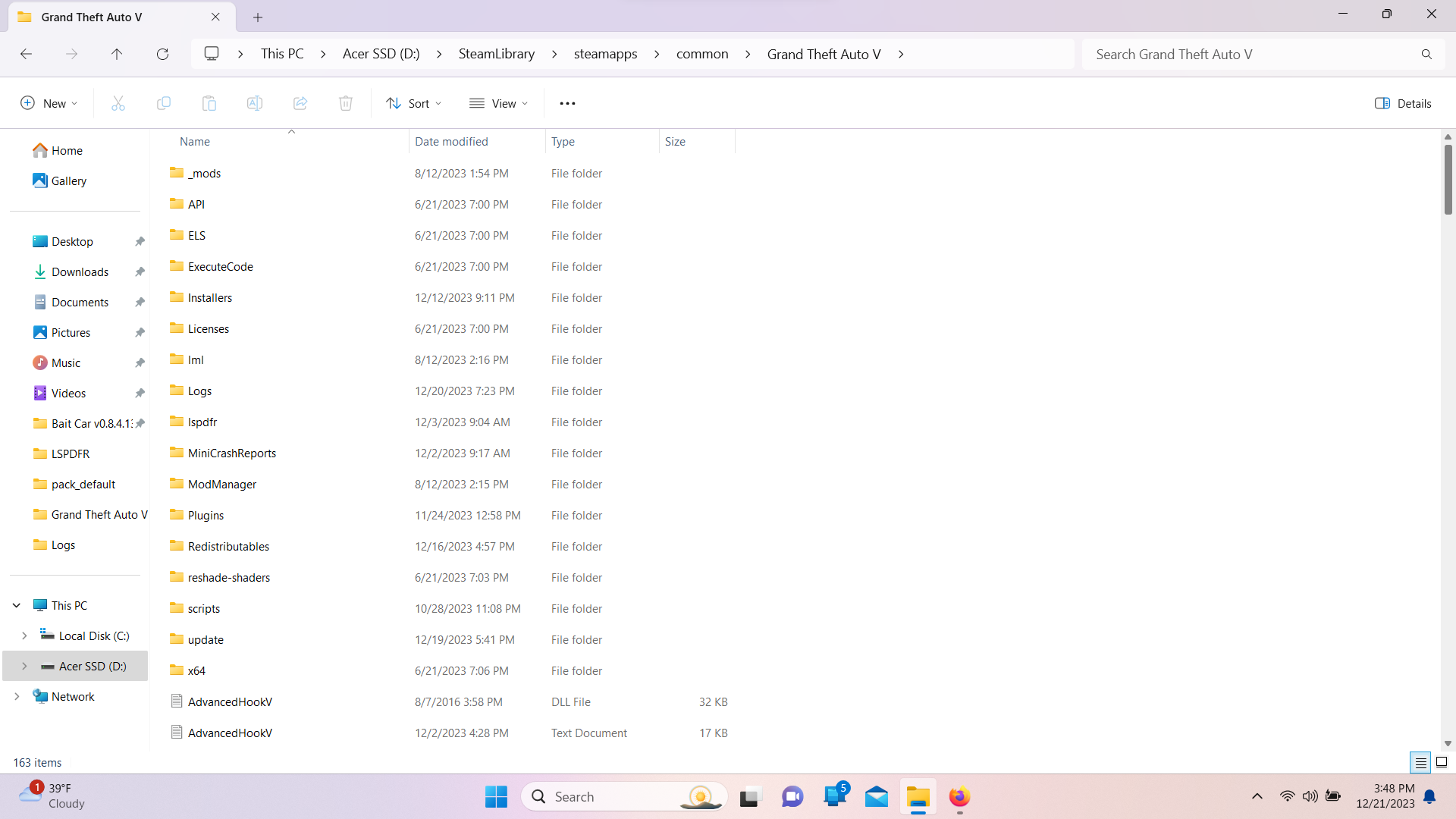Click the Paste clipboard icon
Screen dimensions: 1456x819
(209, 103)
